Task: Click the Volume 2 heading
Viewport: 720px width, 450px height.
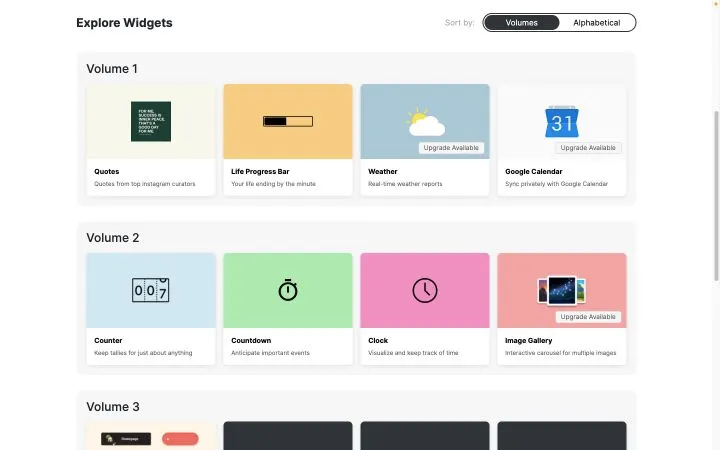Action: [112, 238]
